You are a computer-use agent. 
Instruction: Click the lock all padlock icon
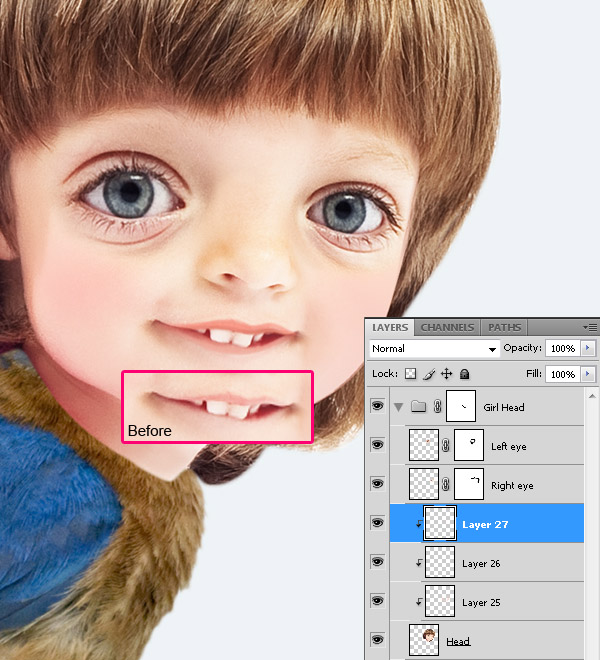point(463,374)
